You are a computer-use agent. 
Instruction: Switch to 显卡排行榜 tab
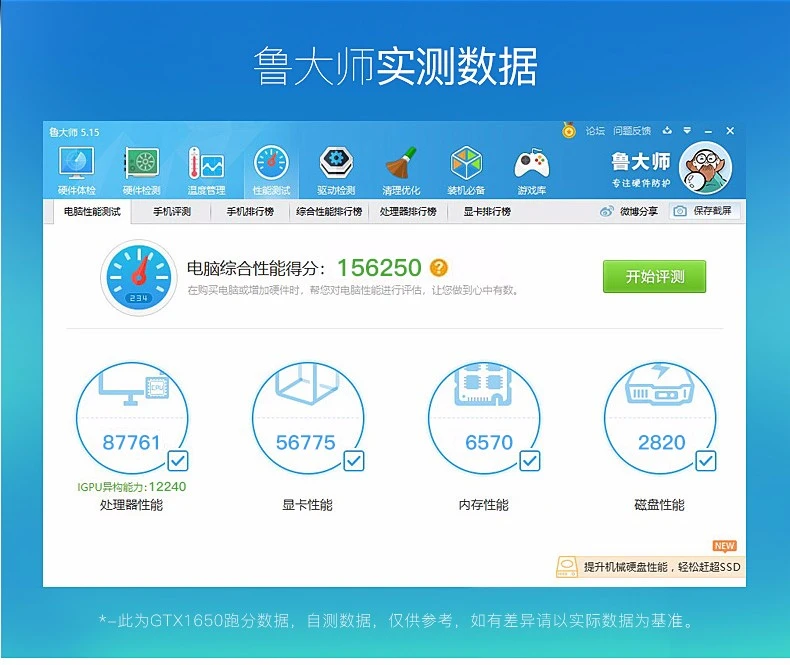[487, 212]
